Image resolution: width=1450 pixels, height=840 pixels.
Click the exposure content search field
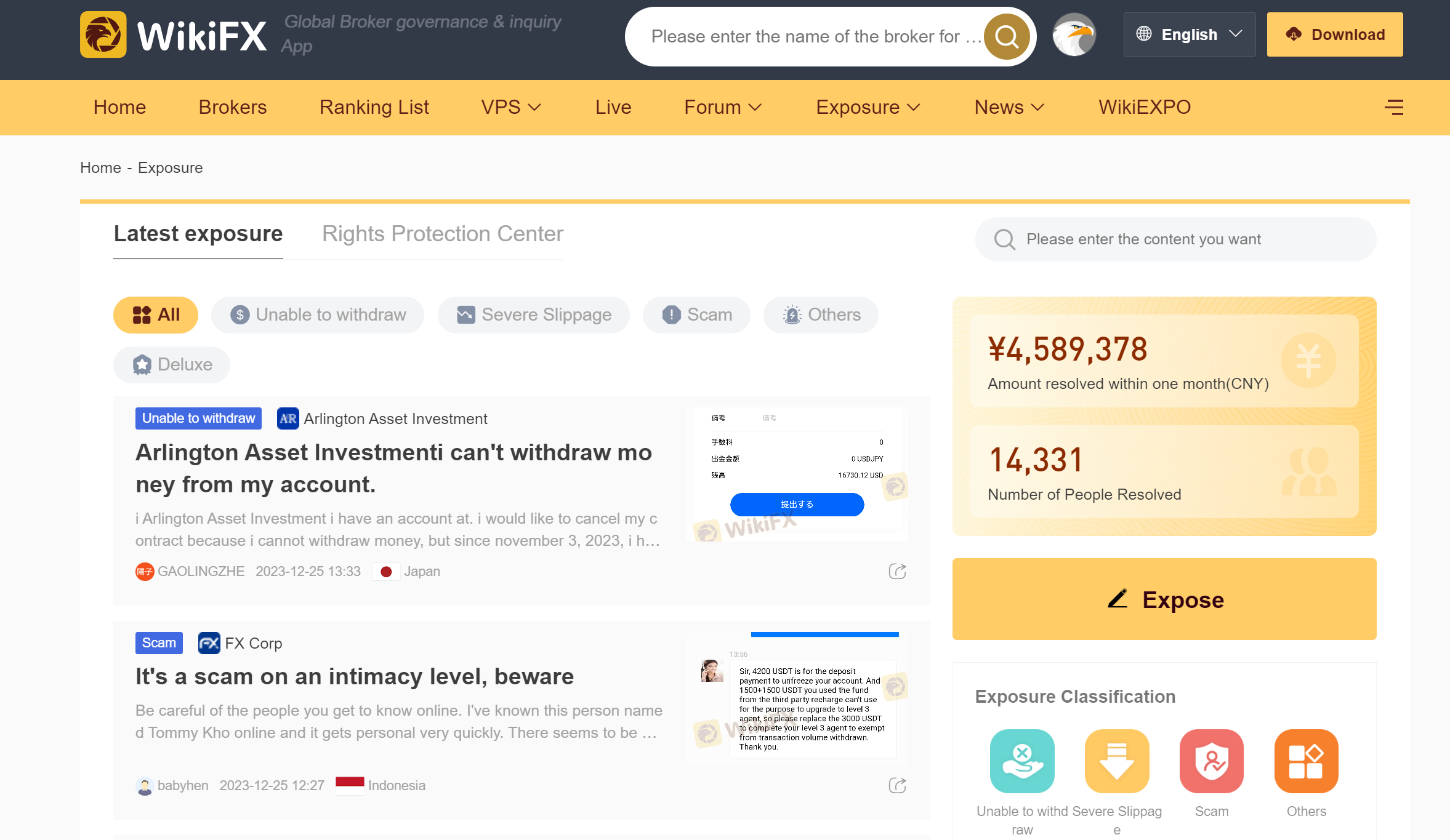click(1175, 239)
